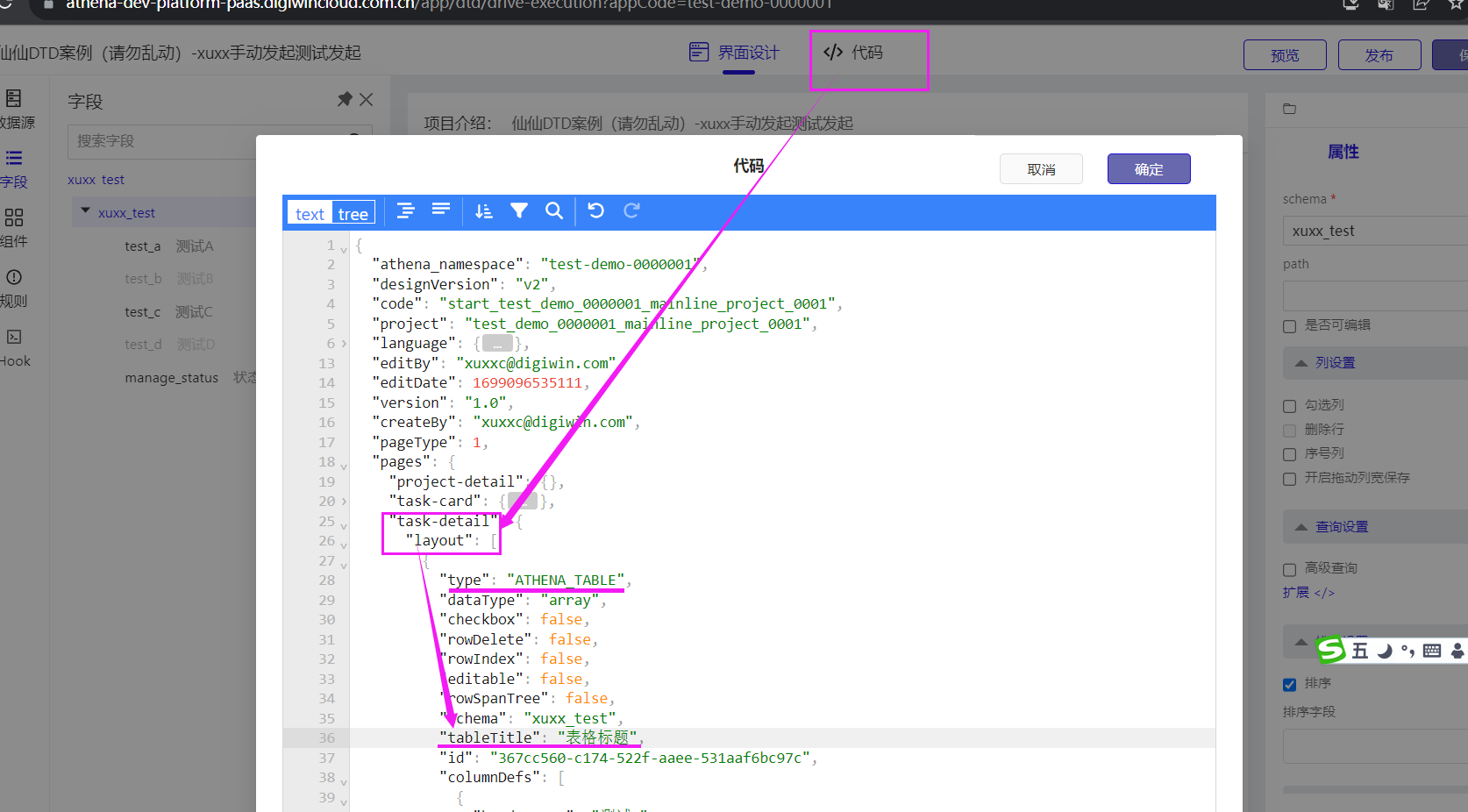
Task: Click the IME punctuation icon
Action: click(1407, 651)
